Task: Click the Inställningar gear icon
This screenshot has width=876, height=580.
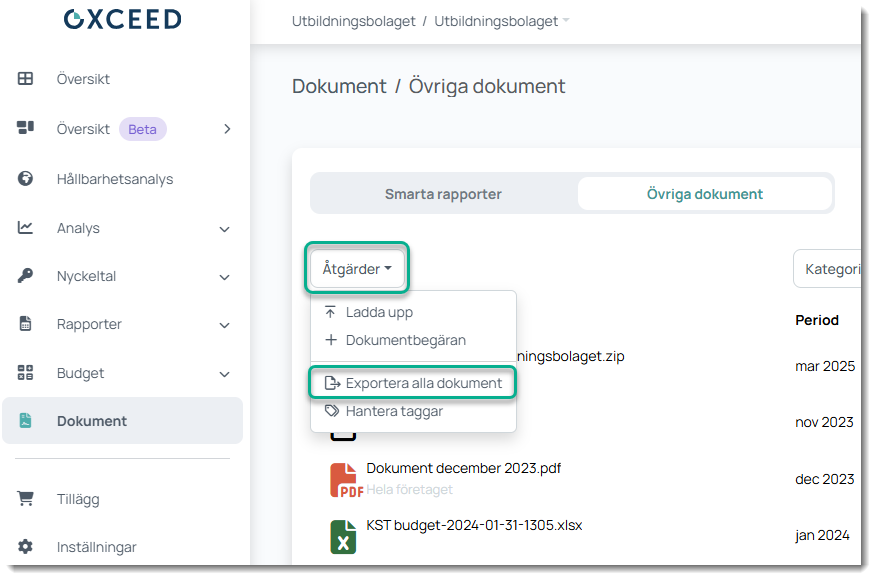Action: point(26,547)
